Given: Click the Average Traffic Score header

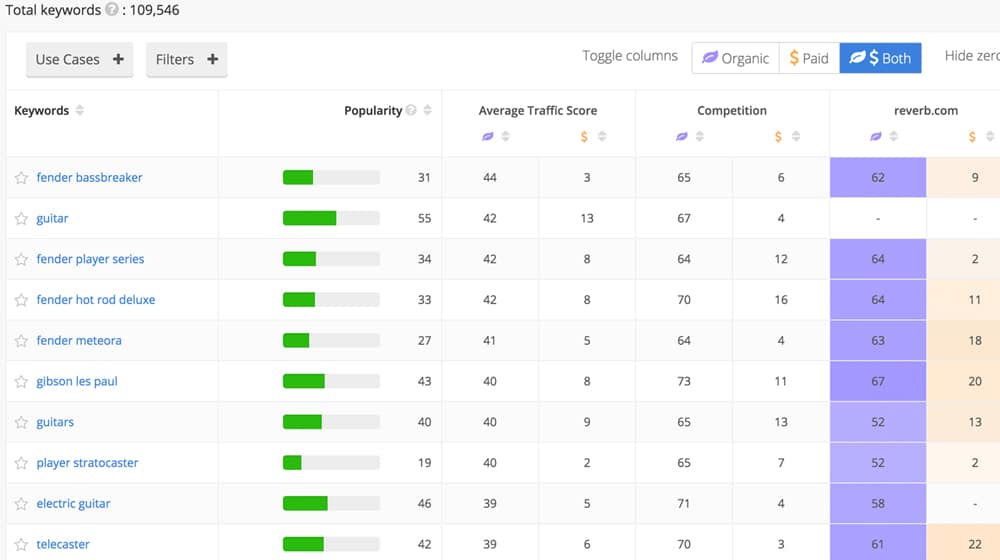Looking at the screenshot, I should click(538, 110).
